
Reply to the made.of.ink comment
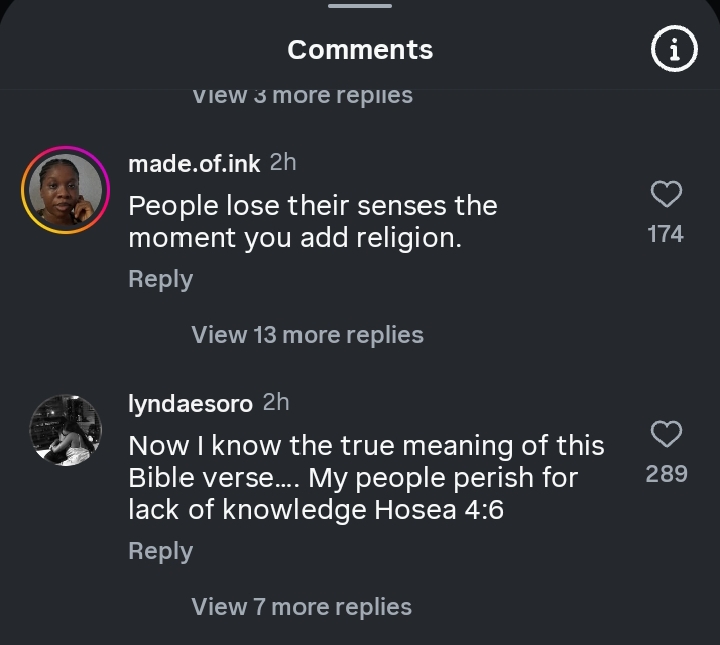(x=160, y=279)
